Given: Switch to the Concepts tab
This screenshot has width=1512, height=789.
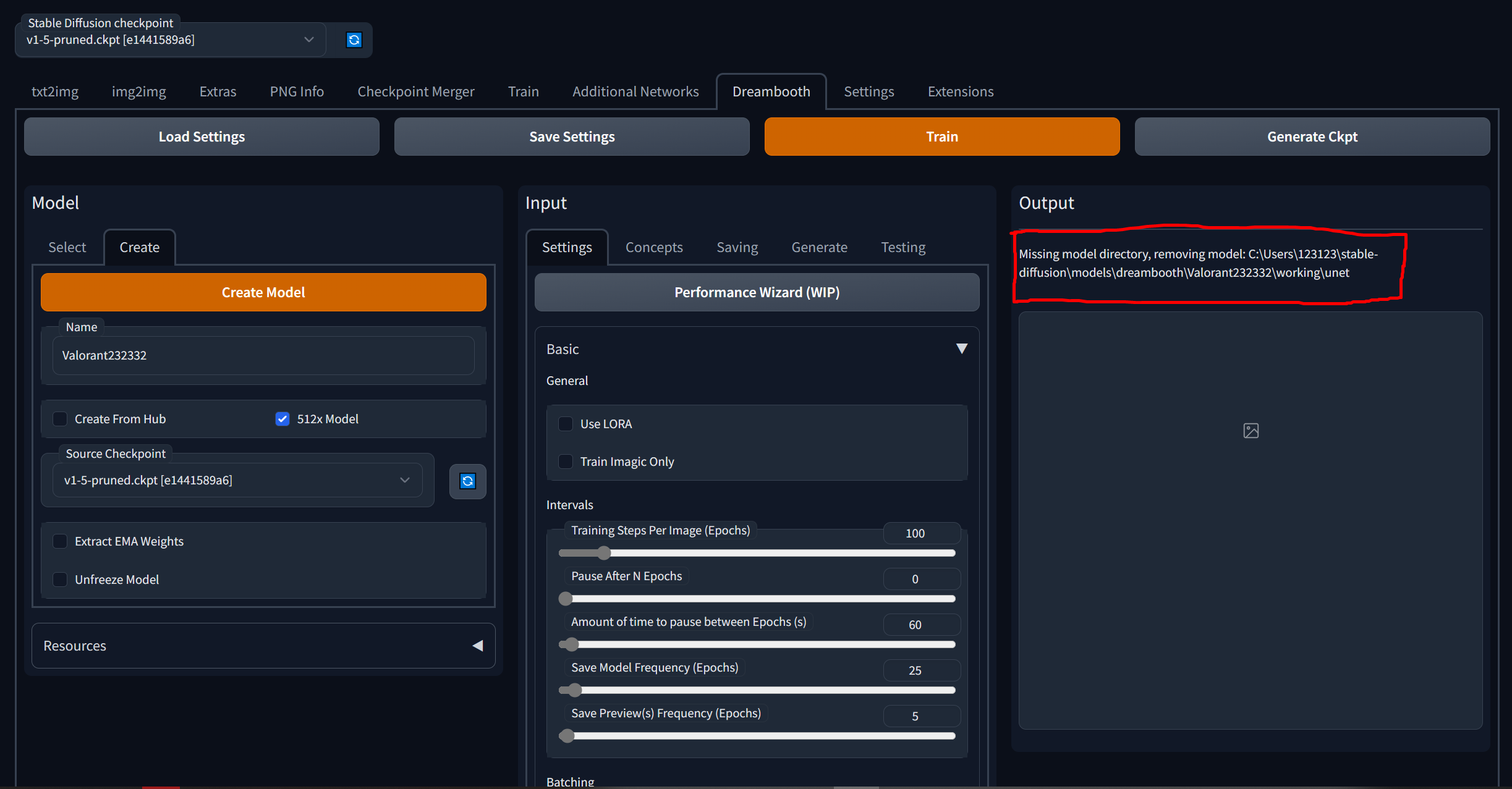Looking at the screenshot, I should click(653, 247).
